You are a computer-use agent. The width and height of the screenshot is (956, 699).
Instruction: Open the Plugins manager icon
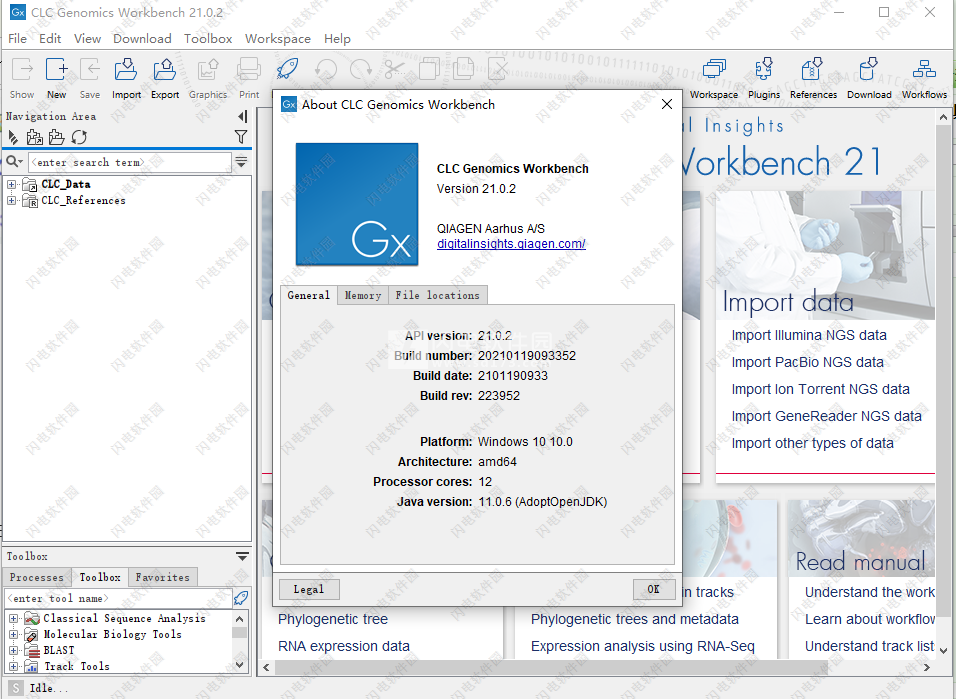[764, 78]
